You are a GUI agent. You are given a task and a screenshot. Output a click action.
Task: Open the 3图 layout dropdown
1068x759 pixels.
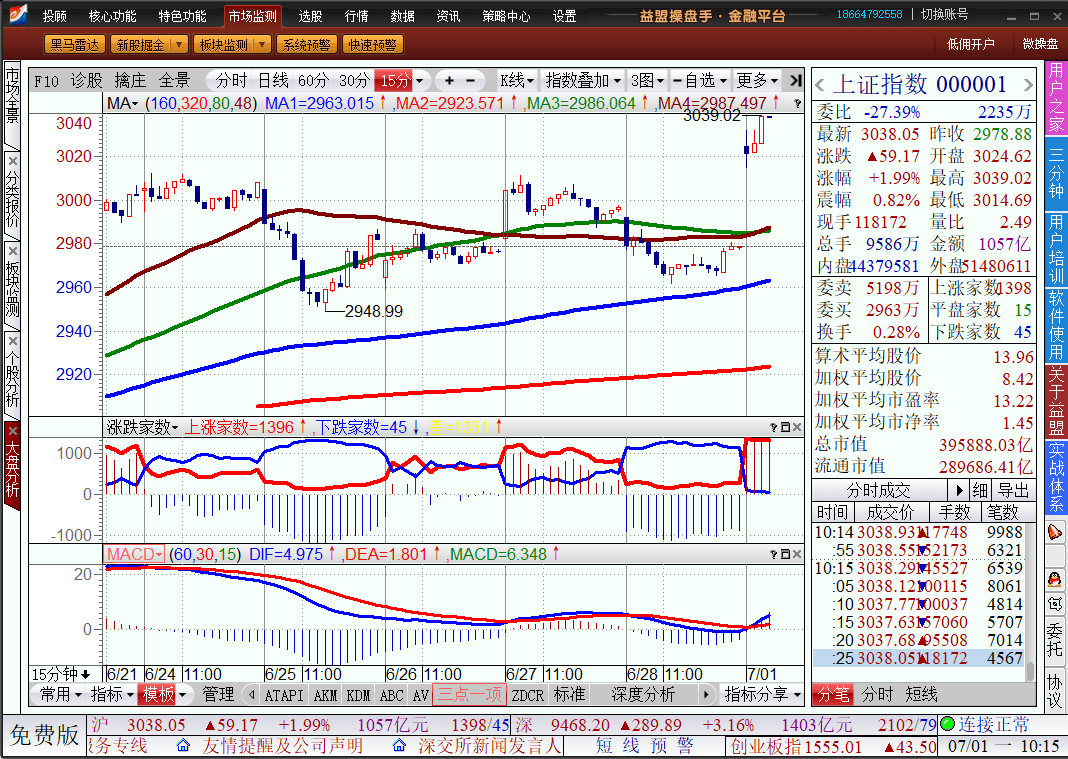click(647, 80)
